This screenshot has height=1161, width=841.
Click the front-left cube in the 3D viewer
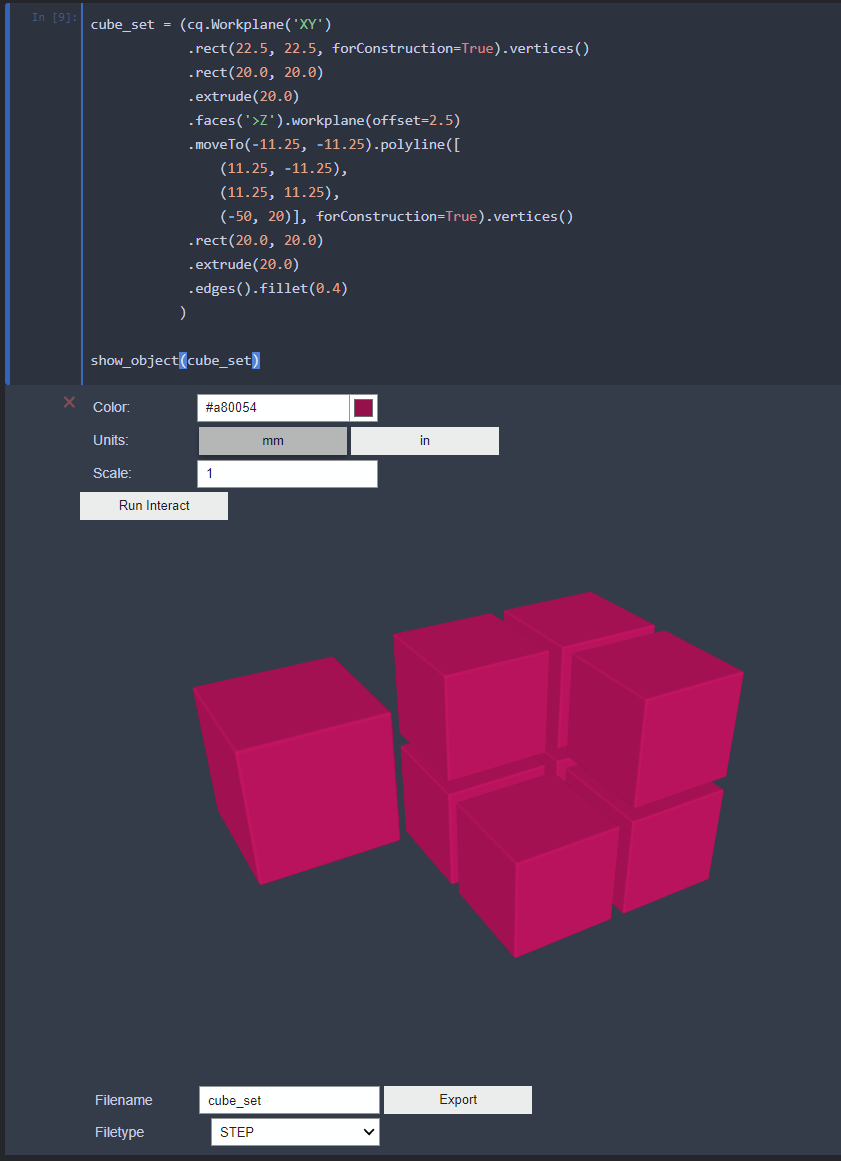pyautogui.click(x=295, y=780)
